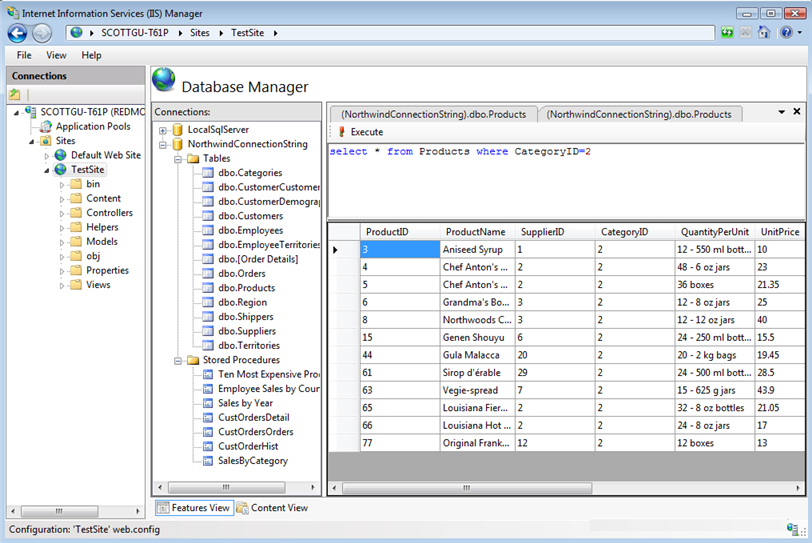The width and height of the screenshot is (812, 543).
Task: Collapse the TestSite tree node
Action: (x=47, y=170)
